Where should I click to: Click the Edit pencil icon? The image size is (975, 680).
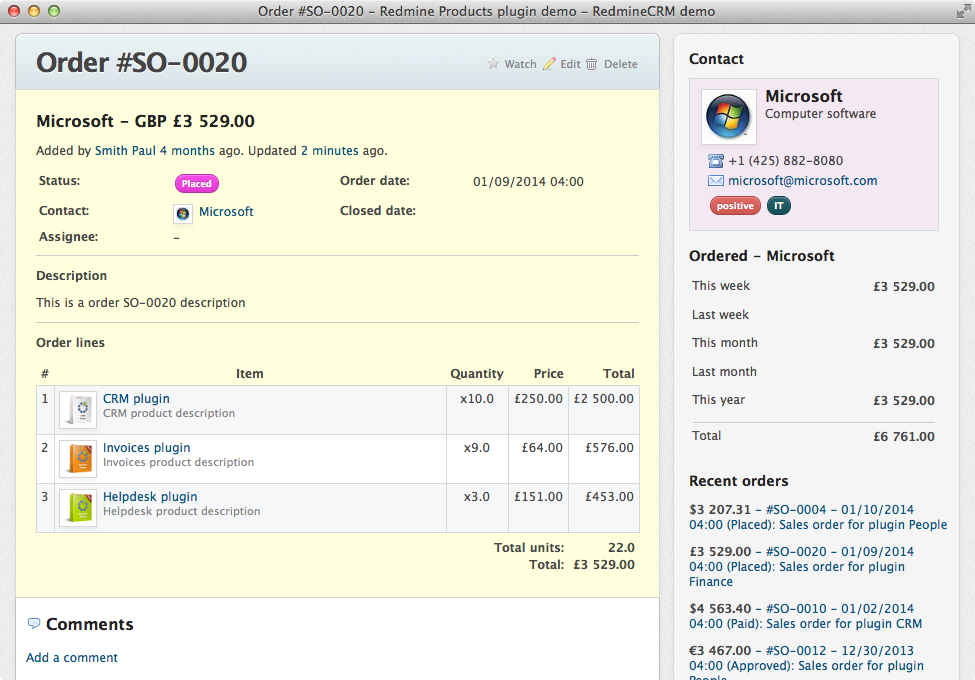point(549,64)
